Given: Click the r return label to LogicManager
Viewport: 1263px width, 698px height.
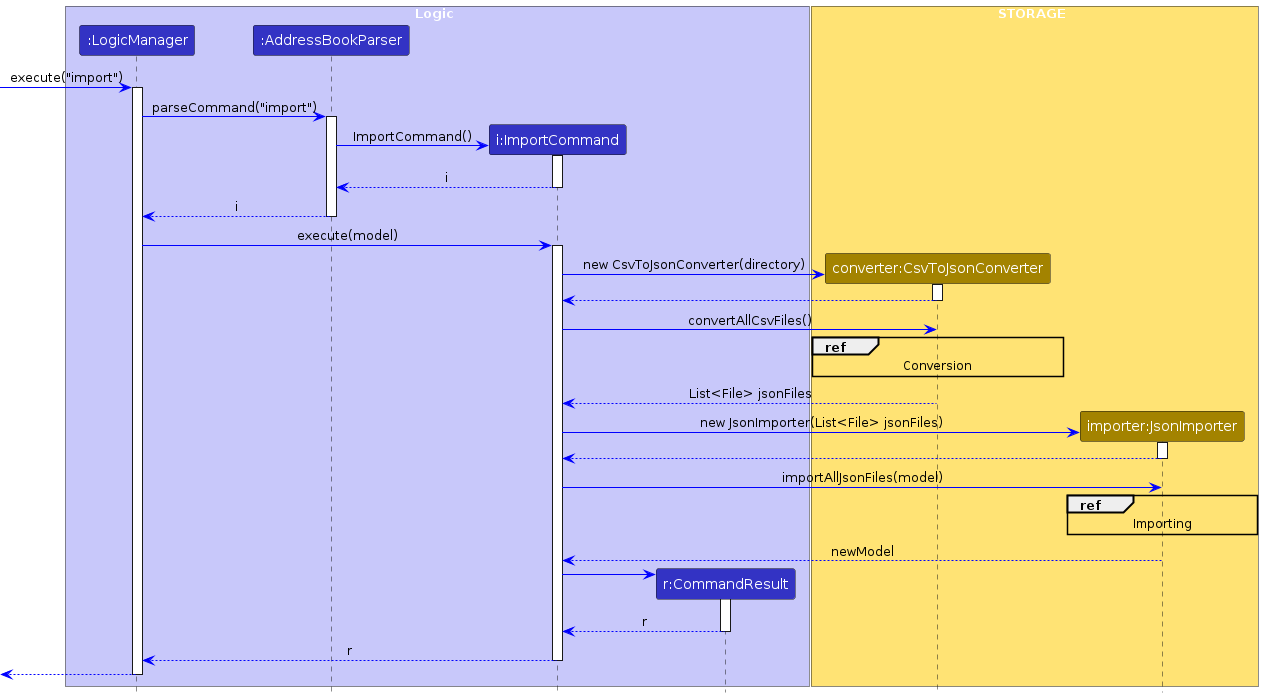Looking at the screenshot, I should point(349,651).
